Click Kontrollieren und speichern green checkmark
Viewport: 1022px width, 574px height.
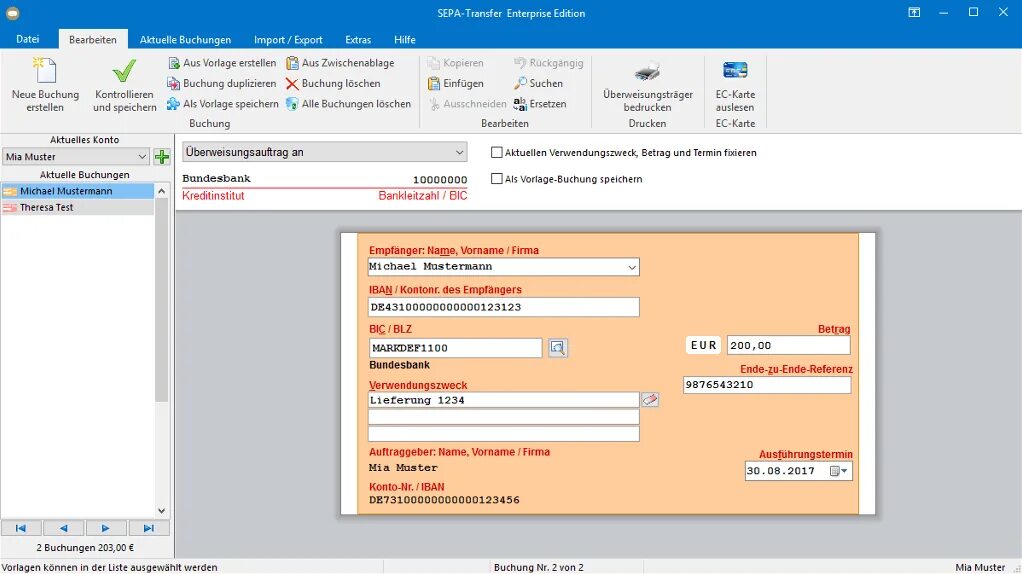124,70
